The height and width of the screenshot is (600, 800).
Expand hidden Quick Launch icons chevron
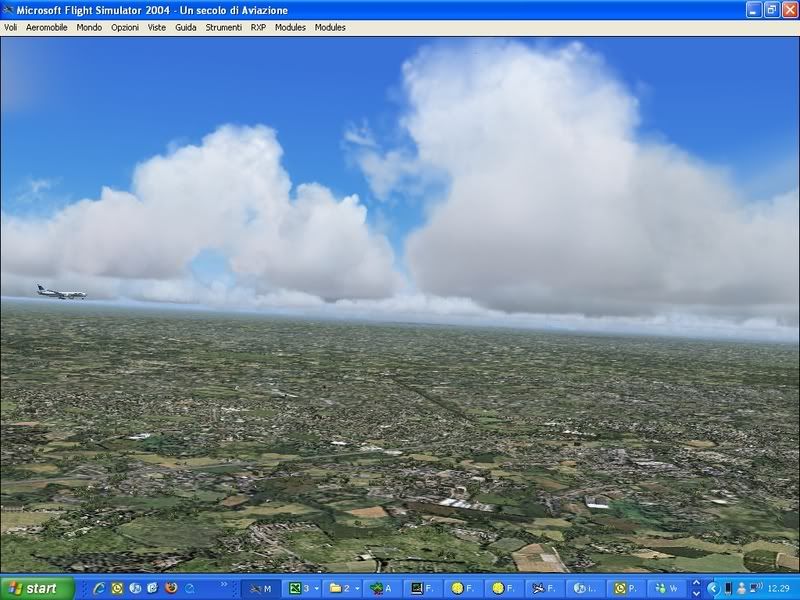[223, 585]
